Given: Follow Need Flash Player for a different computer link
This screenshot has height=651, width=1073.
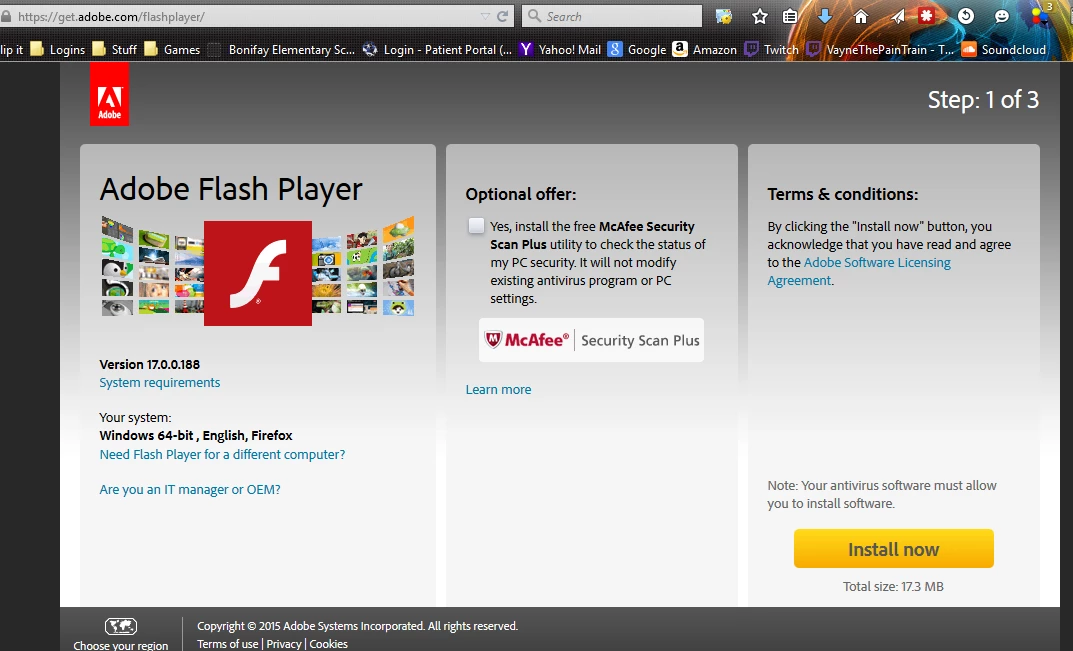Looking at the screenshot, I should [x=222, y=455].
